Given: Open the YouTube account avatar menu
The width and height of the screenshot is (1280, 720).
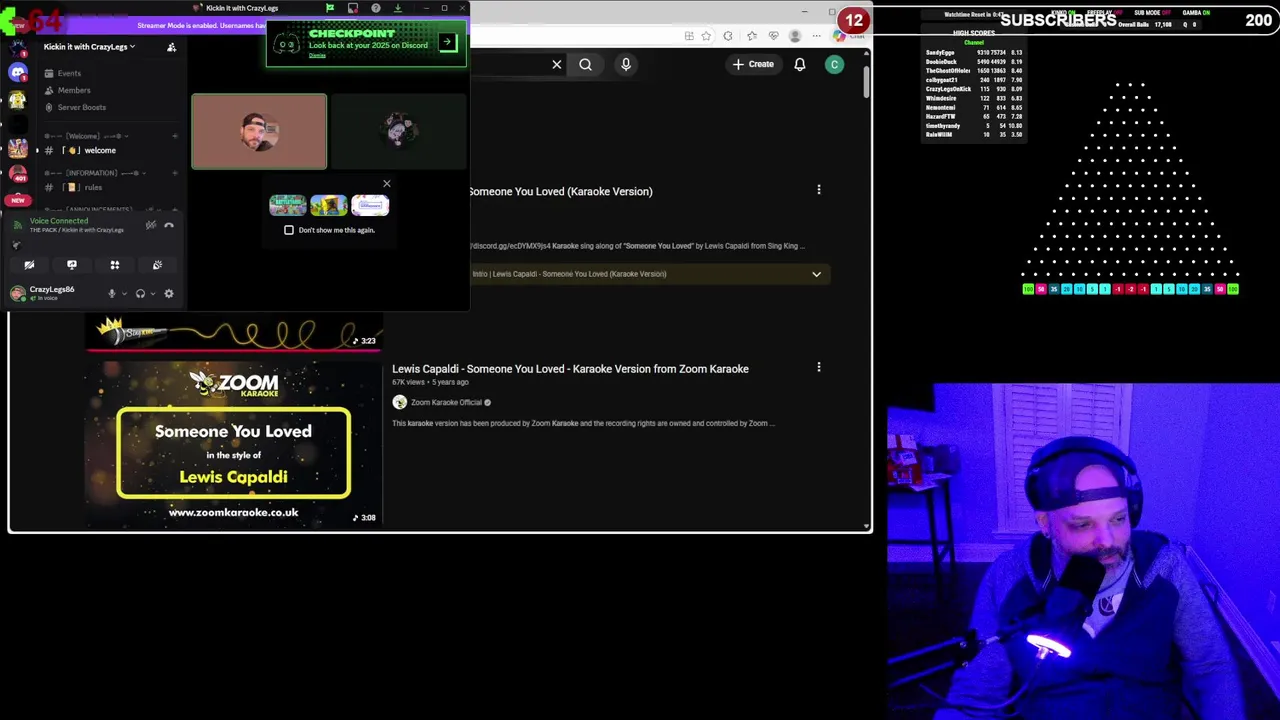Looking at the screenshot, I should pyautogui.click(x=834, y=64).
